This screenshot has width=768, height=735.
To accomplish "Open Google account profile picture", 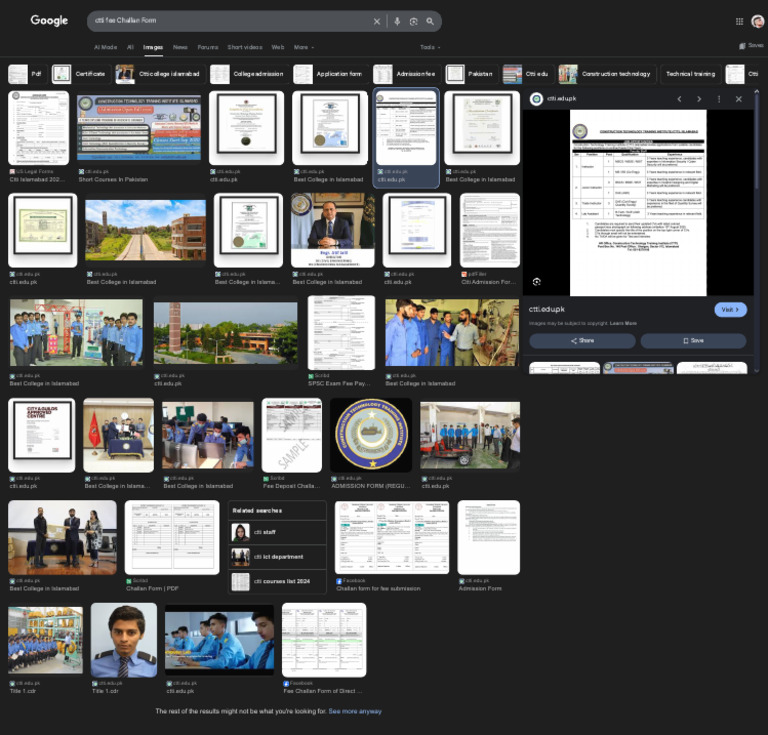I will [x=758, y=21].
